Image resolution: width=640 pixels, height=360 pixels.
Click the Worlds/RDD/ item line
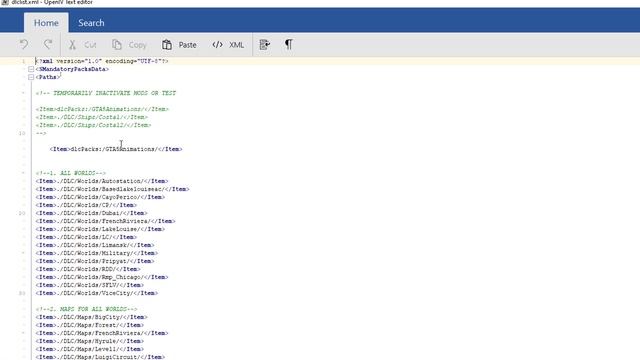pos(88,269)
